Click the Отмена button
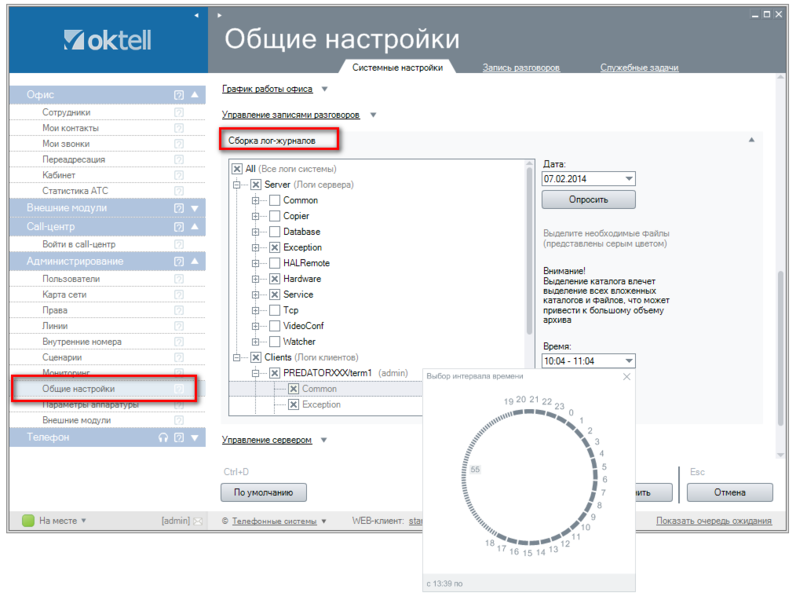This screenshot has width=796, height=600. coord(729,492)
